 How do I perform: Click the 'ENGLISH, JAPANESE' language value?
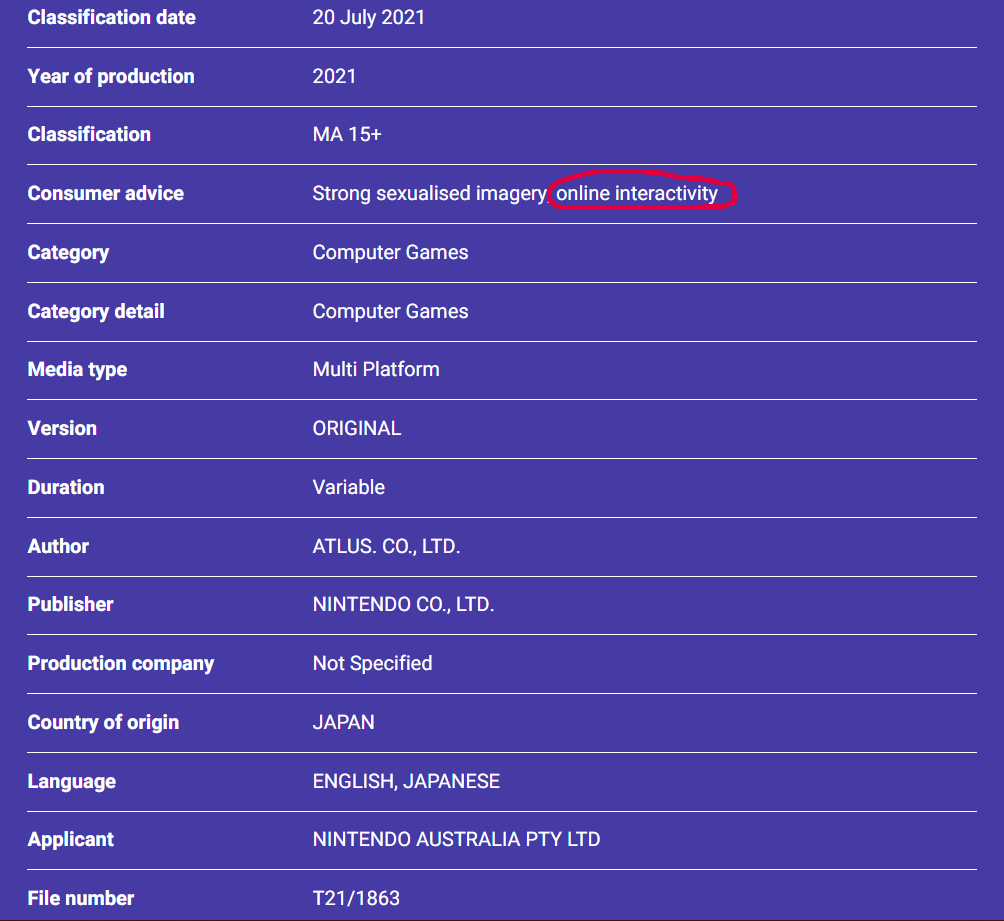406,781
